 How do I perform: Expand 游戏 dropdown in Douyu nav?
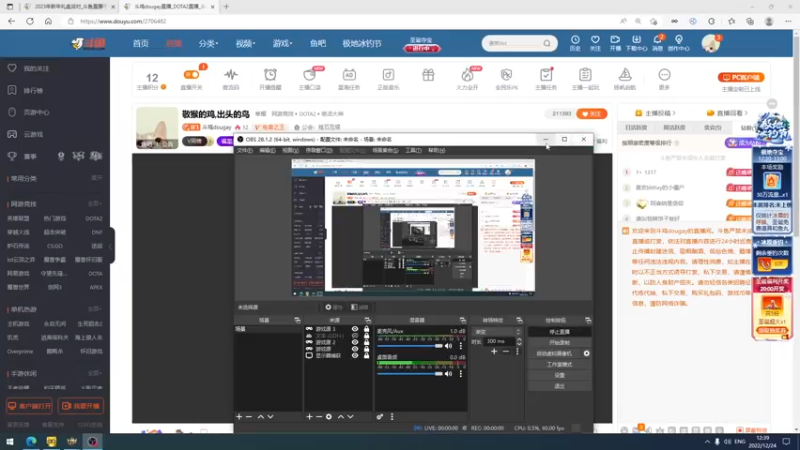point(282,43)
